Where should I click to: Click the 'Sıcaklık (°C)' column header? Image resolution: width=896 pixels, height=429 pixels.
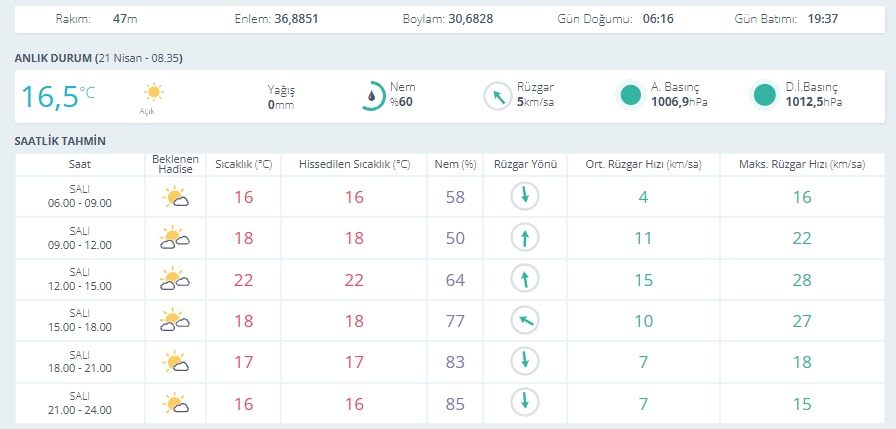244,164
